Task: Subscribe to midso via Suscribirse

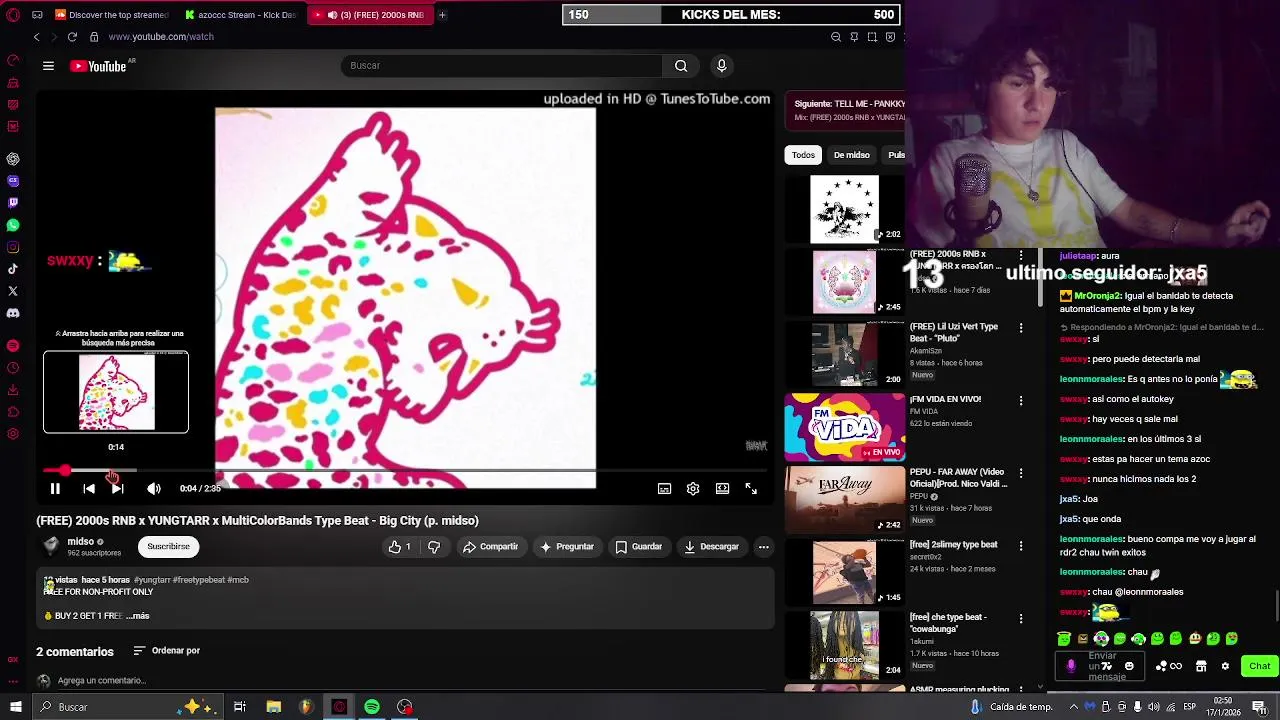Action: [168, 547]
